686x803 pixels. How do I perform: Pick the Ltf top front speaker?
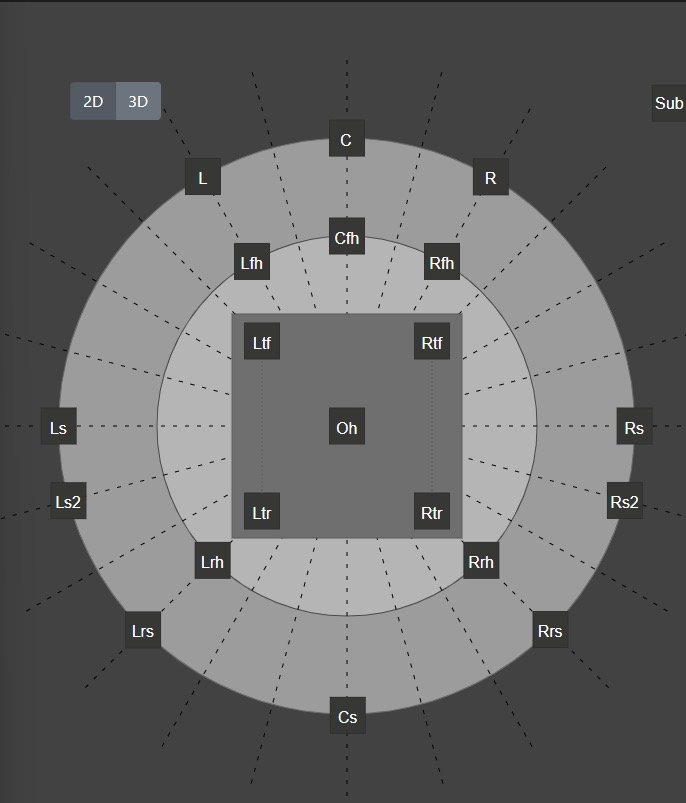click(262, 342)
